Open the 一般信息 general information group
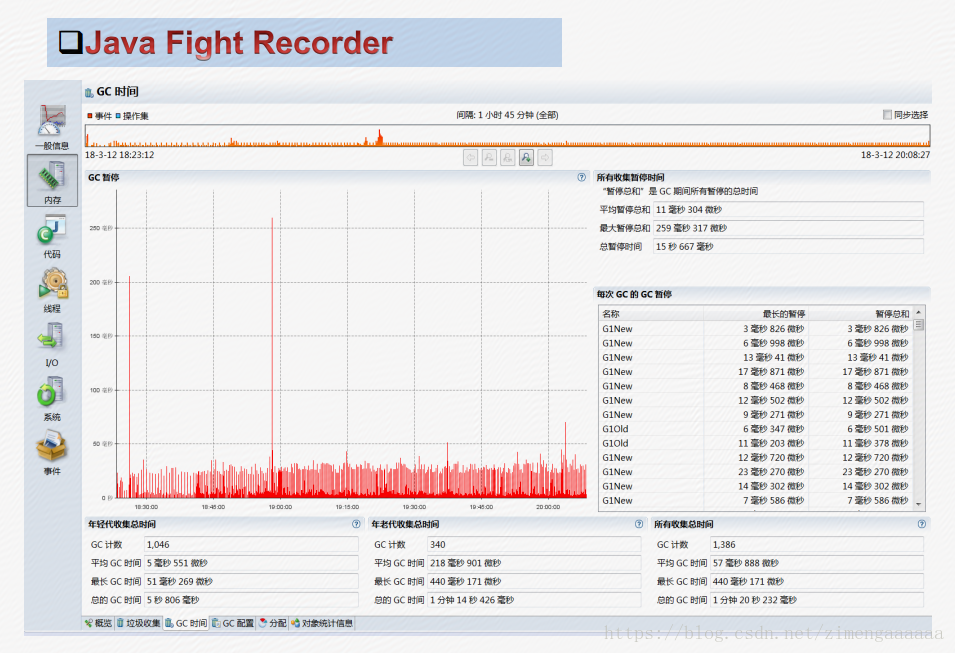The width and height of the screenshot is (955, 653). 52,127
